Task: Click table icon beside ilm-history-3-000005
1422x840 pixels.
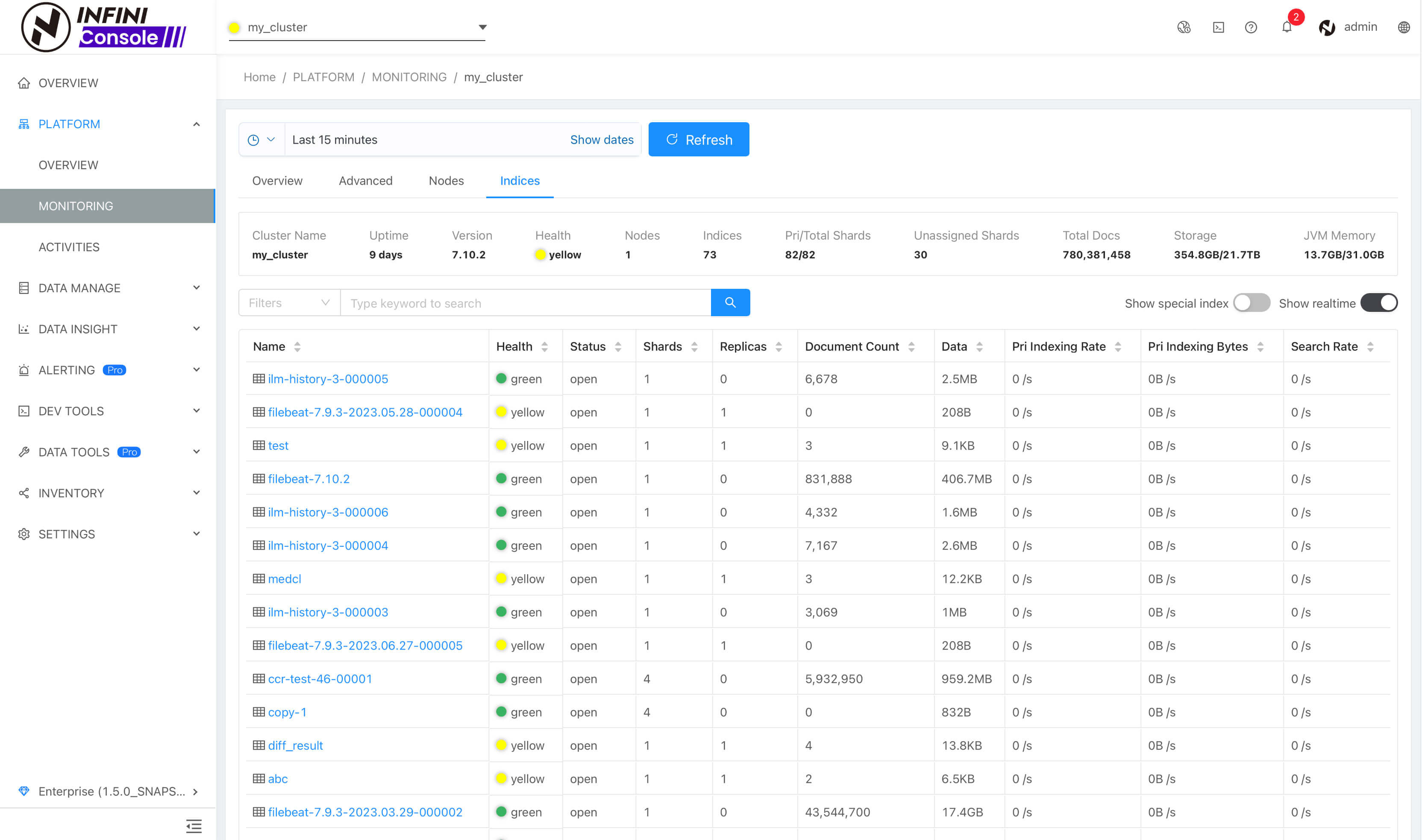Action: [259, 379]
